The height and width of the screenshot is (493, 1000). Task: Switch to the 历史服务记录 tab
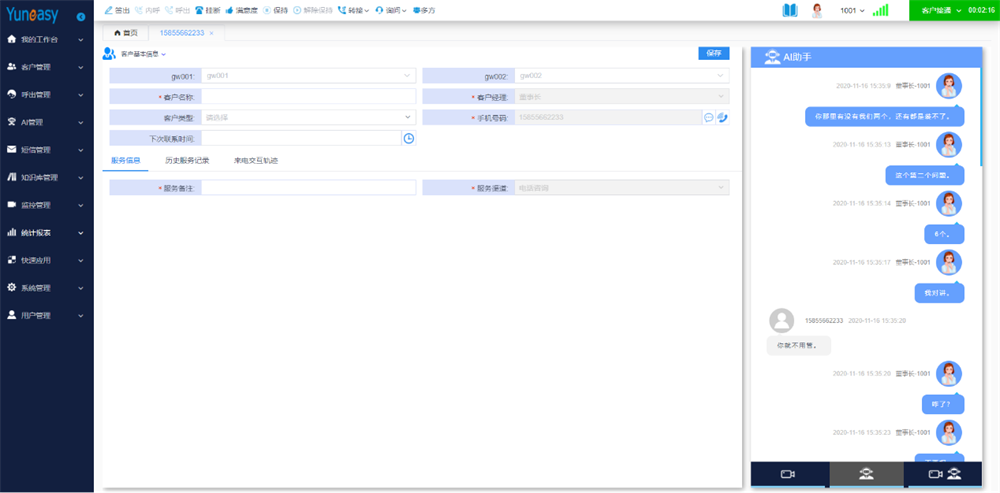click(x=187, y=161)
